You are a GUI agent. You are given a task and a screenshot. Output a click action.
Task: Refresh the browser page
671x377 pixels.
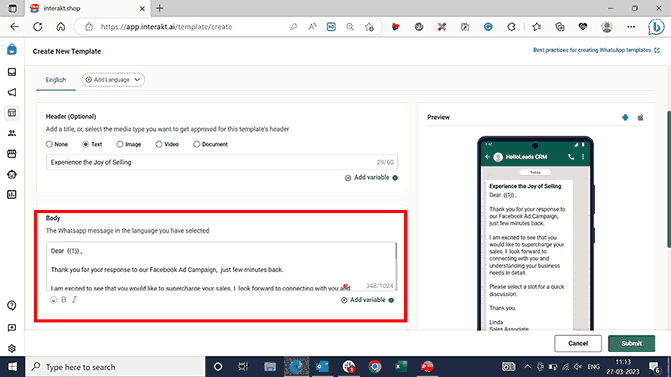coord(38,27)
